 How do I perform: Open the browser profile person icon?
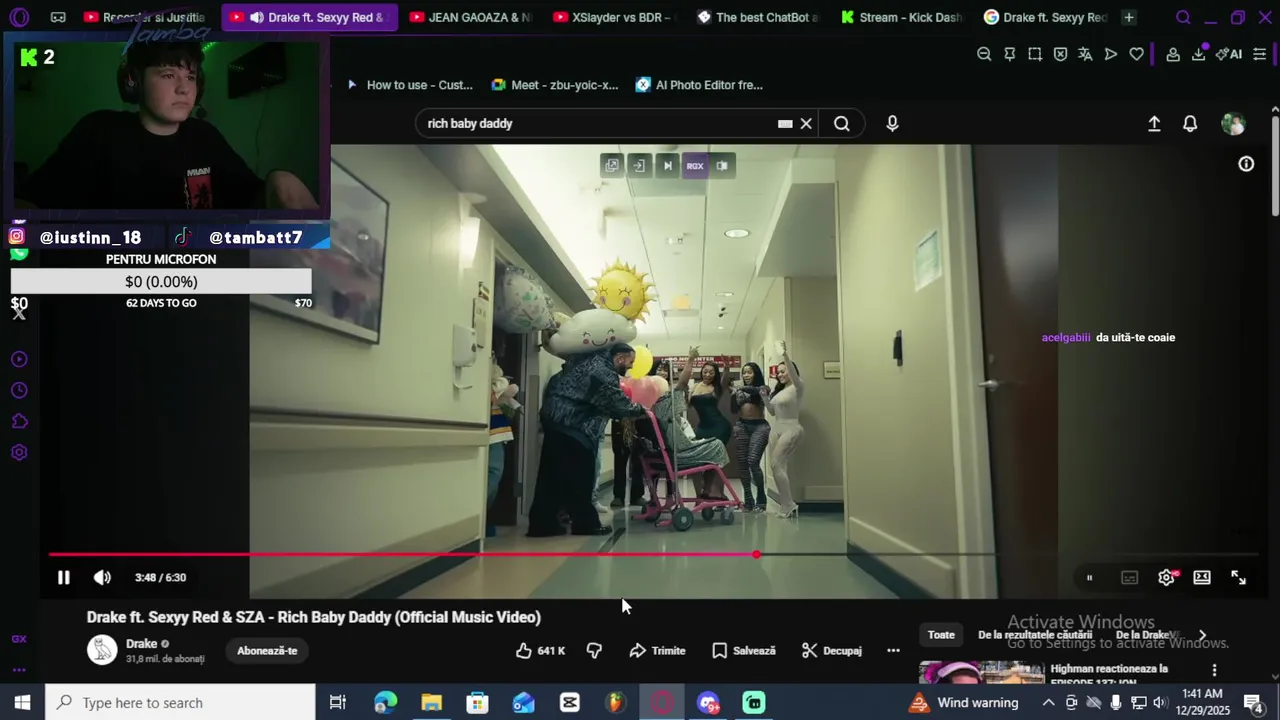(x=1173, y=54)
